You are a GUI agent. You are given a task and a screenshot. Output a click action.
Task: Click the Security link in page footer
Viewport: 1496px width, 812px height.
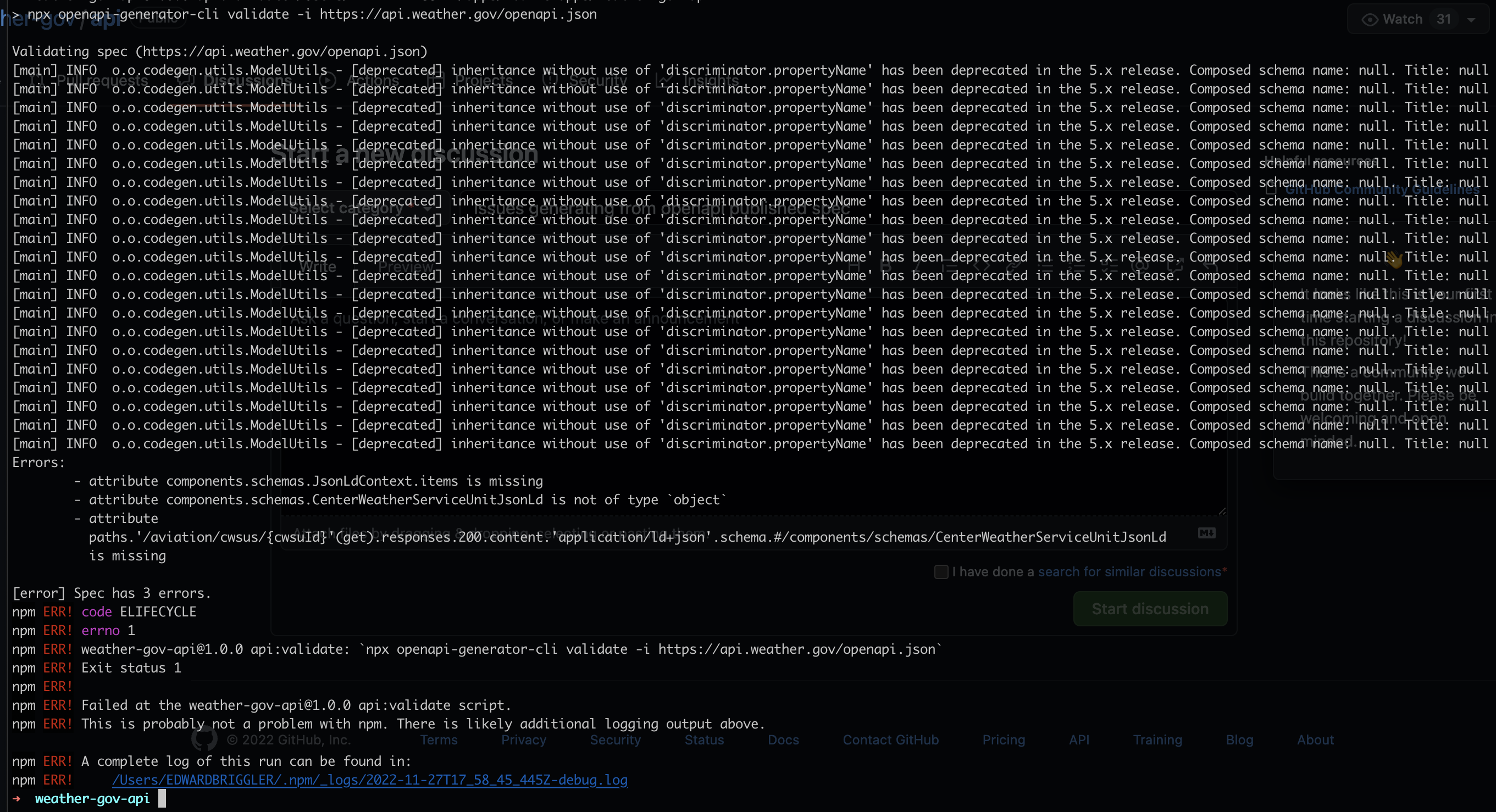point(615,739)
